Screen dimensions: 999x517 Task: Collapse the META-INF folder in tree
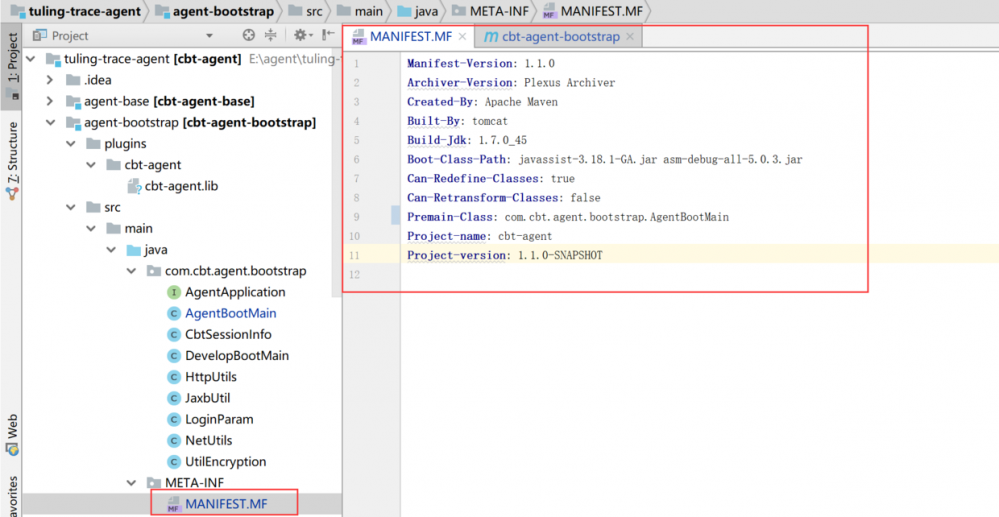pos(132,483)
